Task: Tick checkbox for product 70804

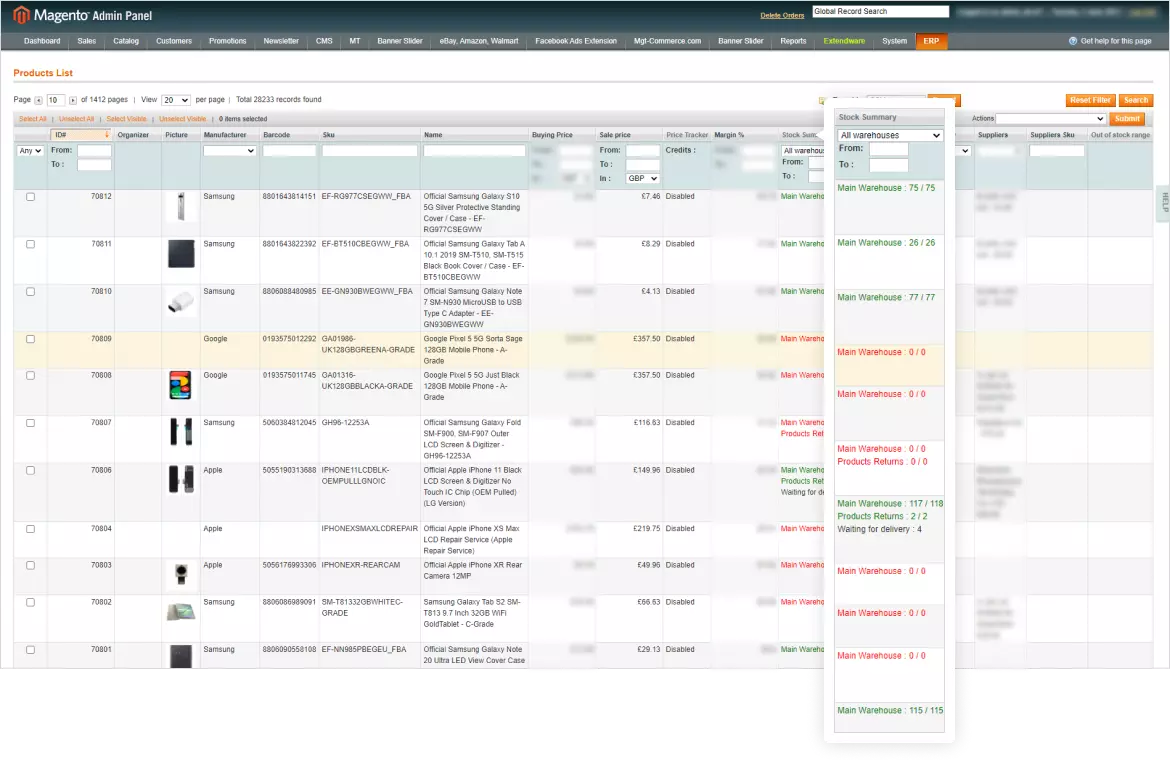Action: tap(31, 529)
